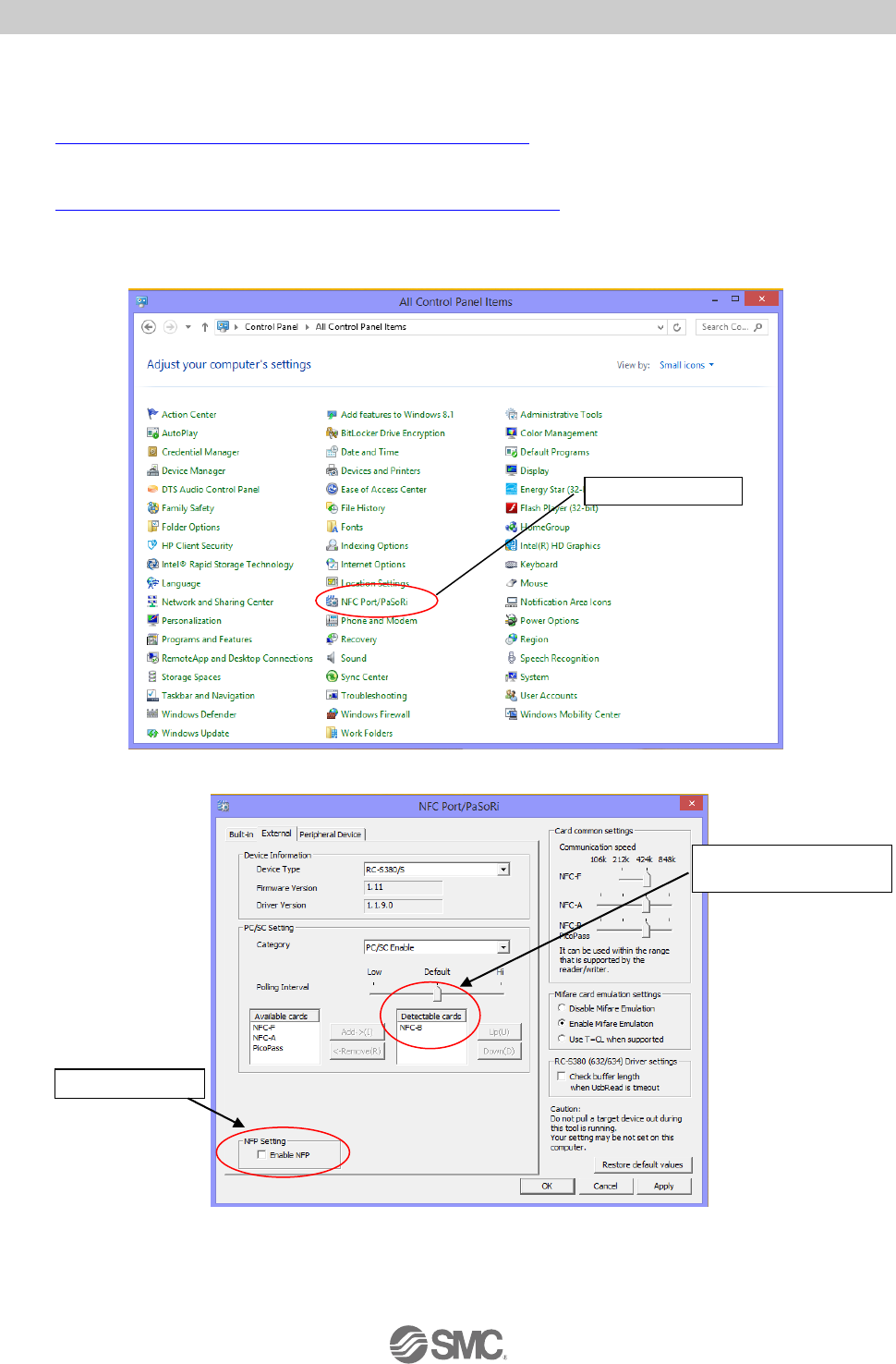Click Intel Rapid Storage Technology icon

[x=152, y=564]
